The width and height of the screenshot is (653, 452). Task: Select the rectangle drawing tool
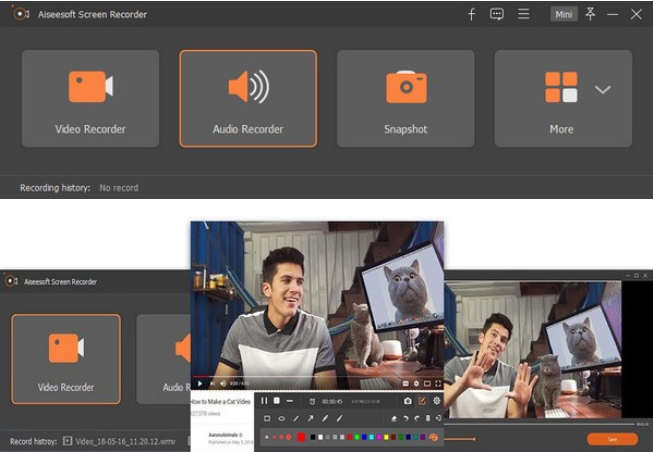(267, 418)
